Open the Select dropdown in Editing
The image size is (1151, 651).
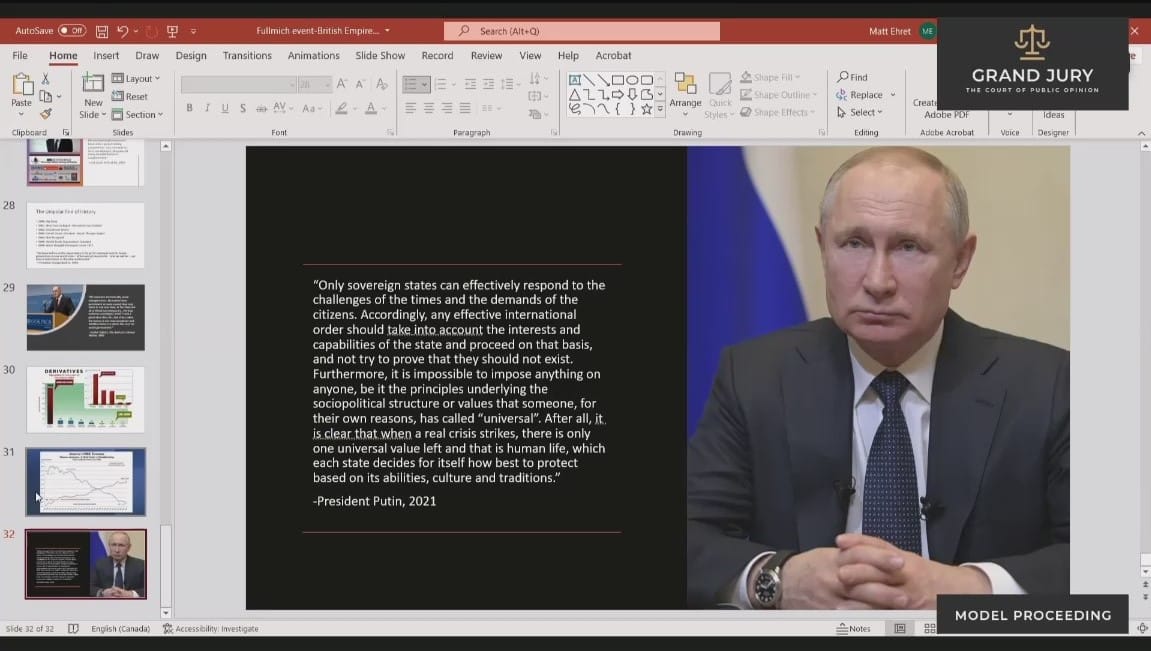pos(858,113)
